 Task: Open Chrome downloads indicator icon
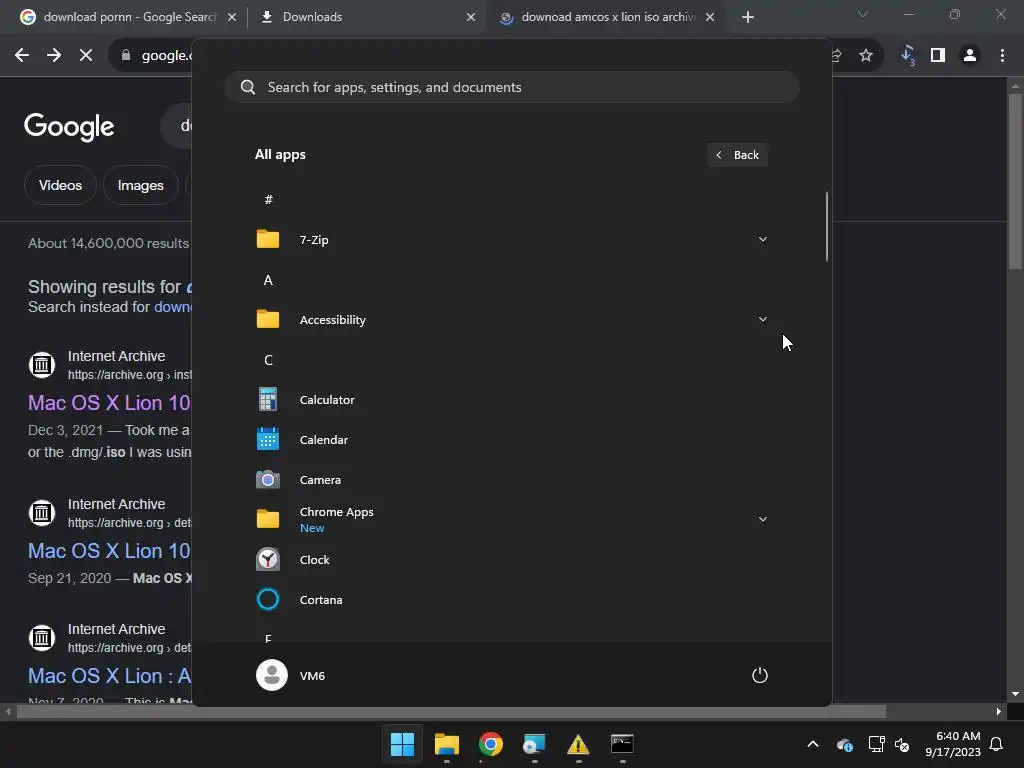(x=908, y=56)
